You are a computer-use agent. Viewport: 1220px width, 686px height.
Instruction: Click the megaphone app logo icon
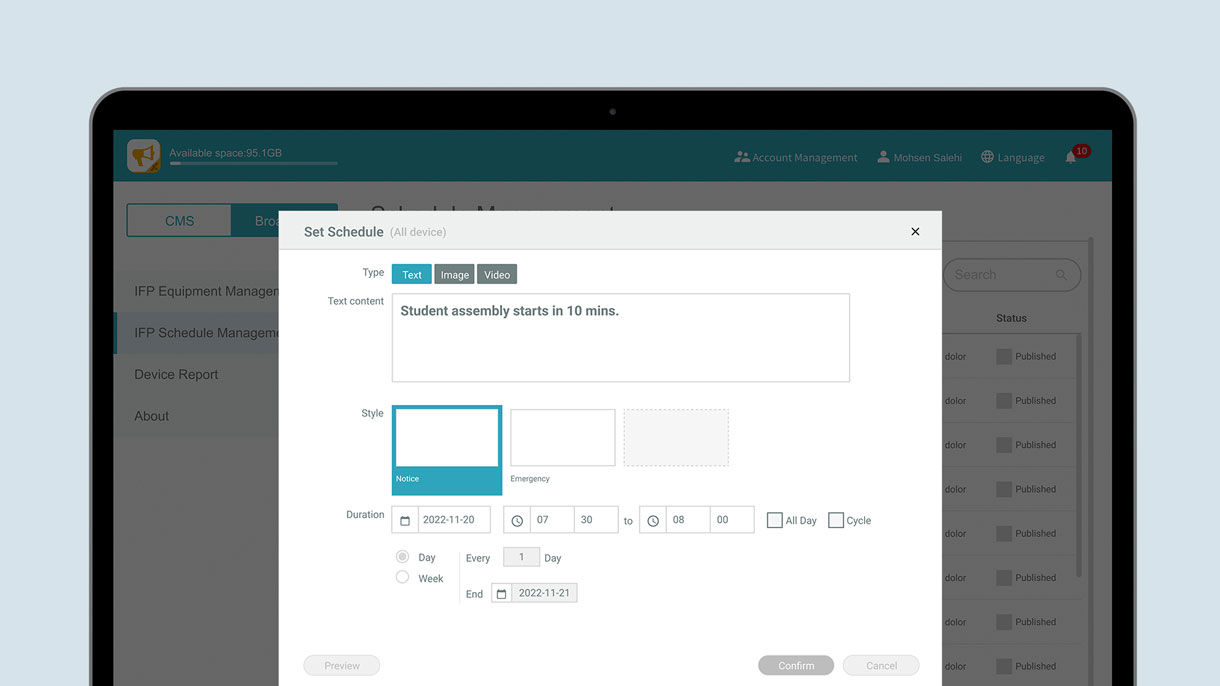[x=144, y=156]
